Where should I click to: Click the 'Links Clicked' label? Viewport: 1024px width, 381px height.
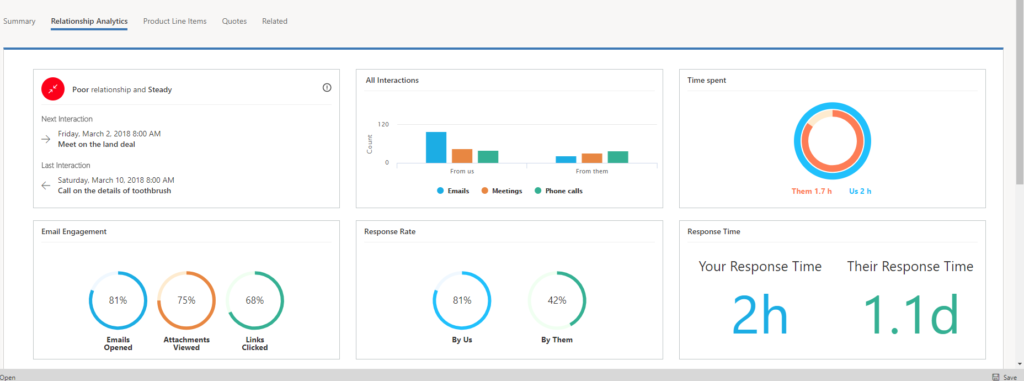(255, 344)
